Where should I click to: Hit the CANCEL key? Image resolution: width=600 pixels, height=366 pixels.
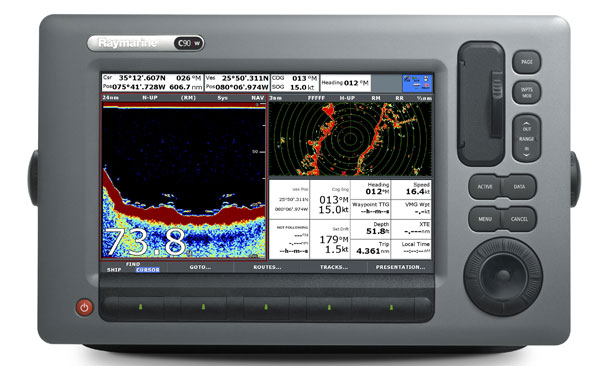(x=519, y=219)
